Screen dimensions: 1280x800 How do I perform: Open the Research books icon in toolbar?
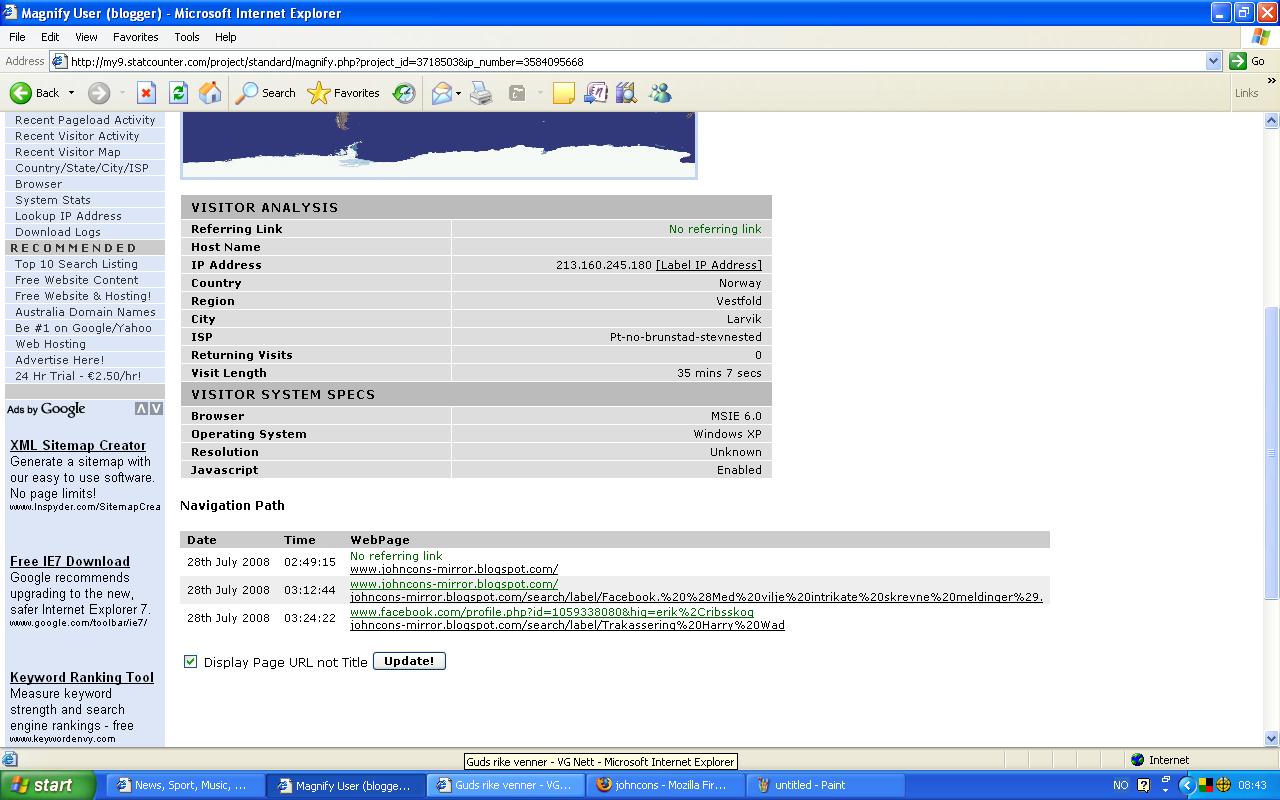627,93
